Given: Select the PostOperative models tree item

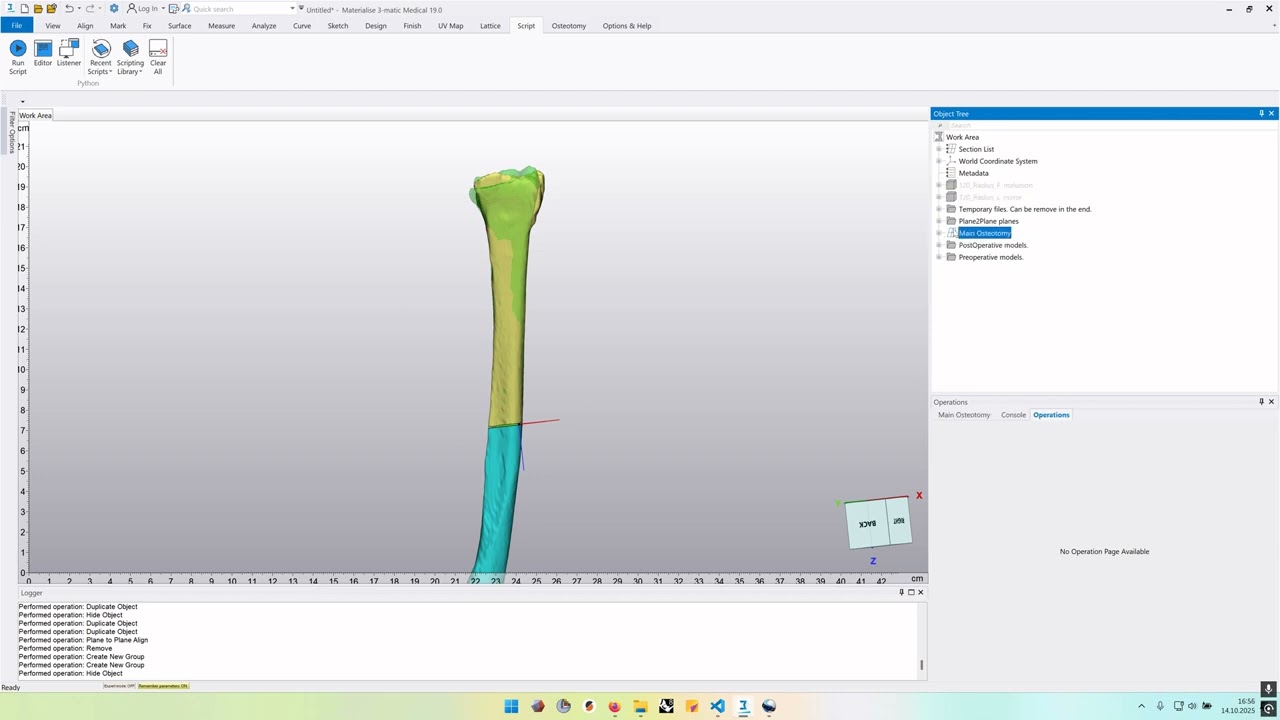Looking at the screenshot, I should 993,245.
